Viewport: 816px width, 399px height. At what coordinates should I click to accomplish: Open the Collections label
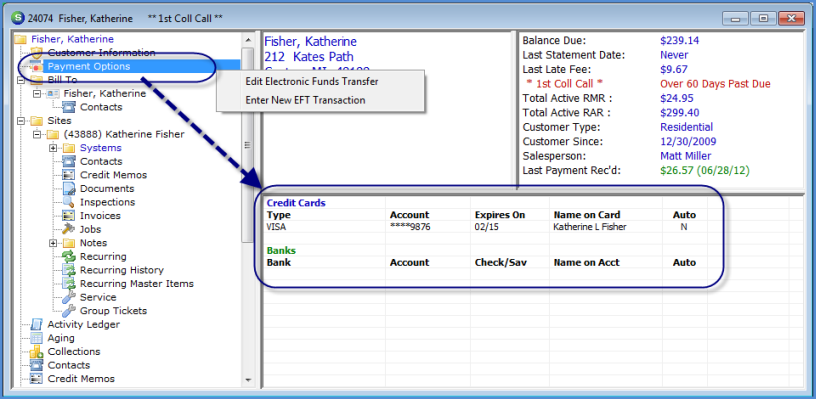[x=74, y=352]
